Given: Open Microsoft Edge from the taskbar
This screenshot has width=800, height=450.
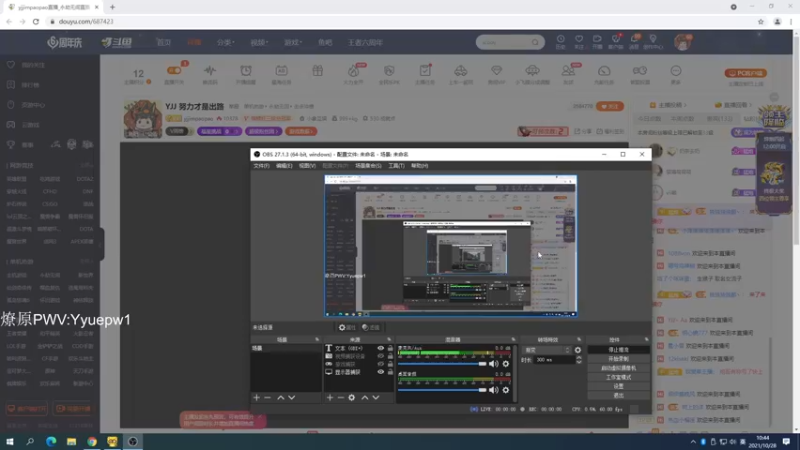Looking at the screenshot, I should (51, 441).
